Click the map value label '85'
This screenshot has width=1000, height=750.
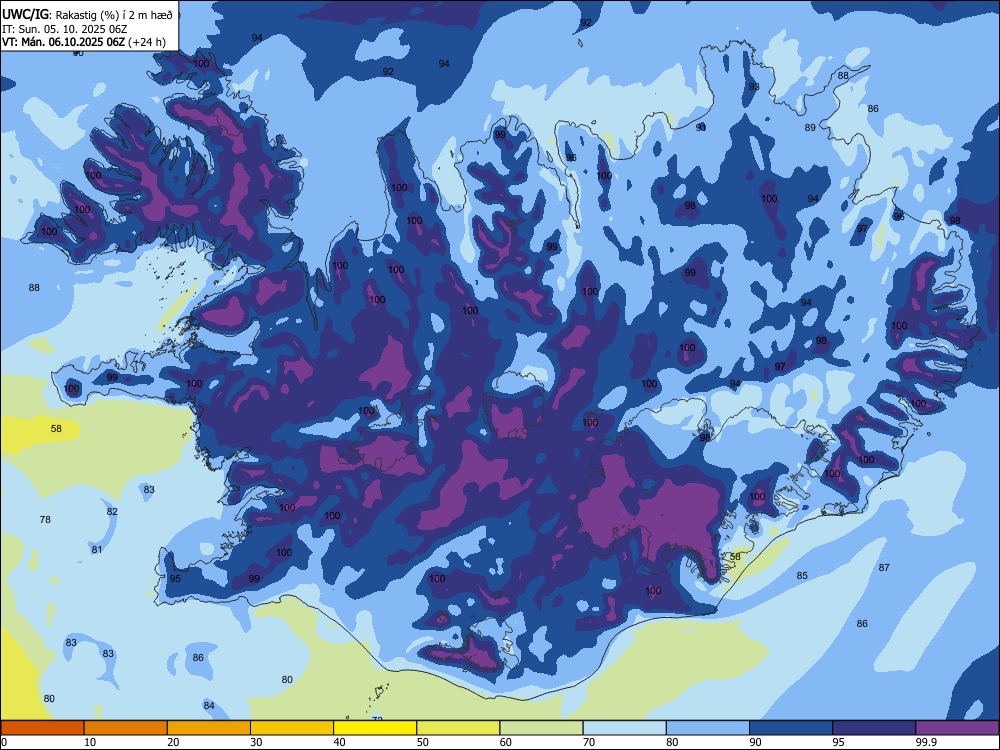[802, 575]
